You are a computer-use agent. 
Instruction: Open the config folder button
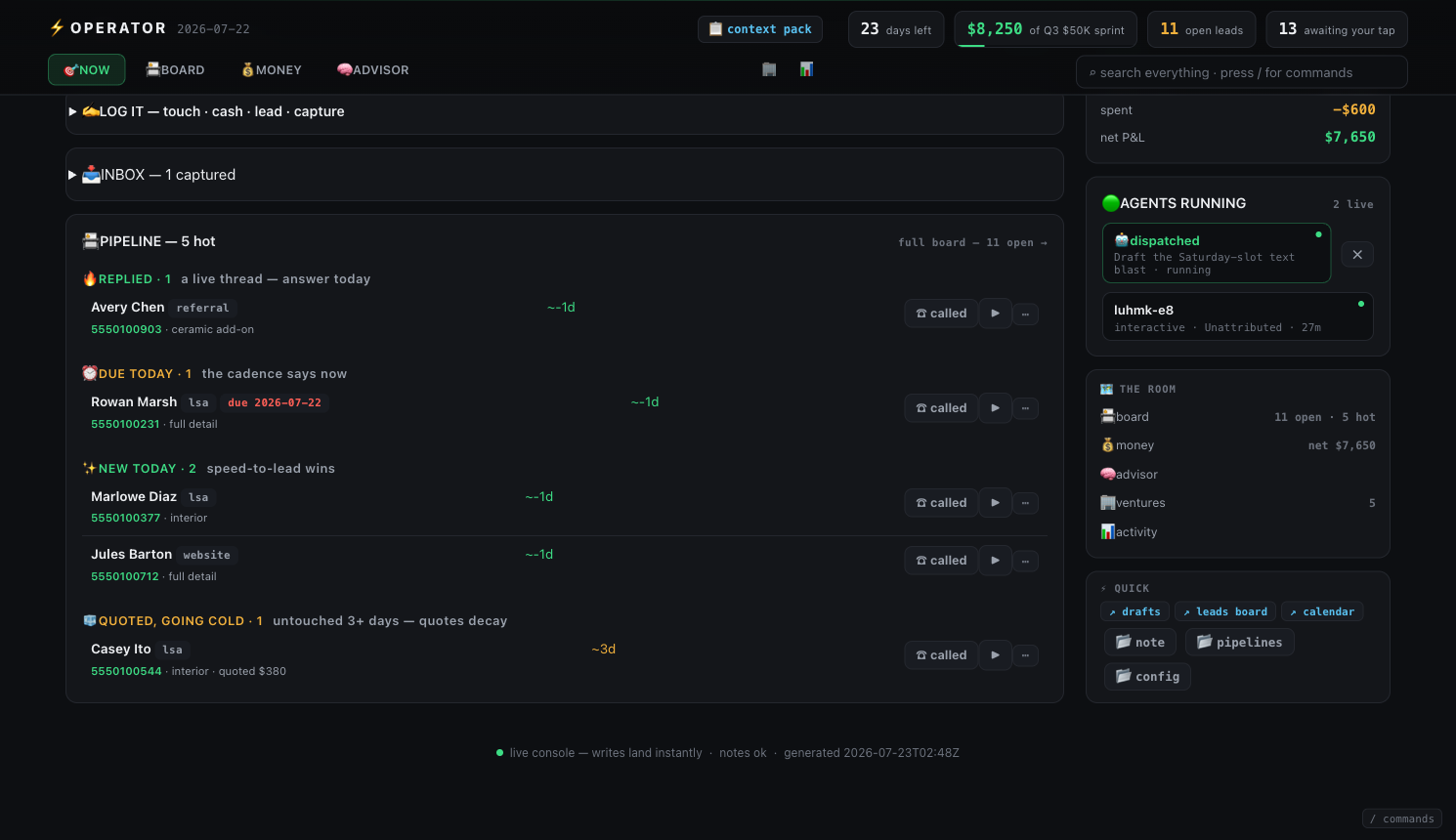tap(1147, 676)
